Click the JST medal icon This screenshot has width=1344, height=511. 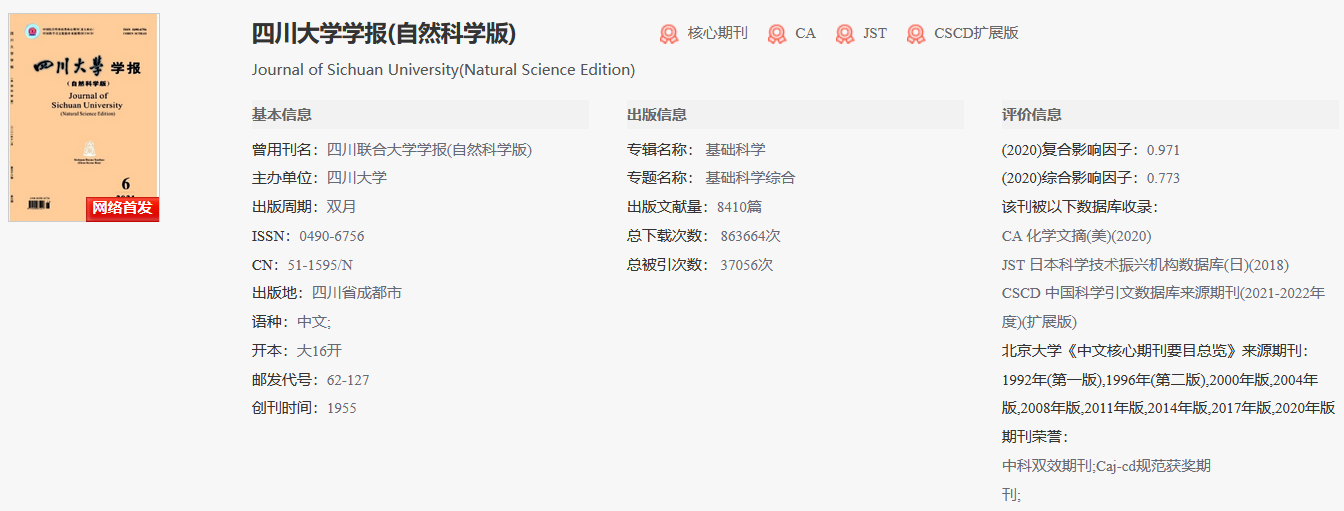pos(845,34)
